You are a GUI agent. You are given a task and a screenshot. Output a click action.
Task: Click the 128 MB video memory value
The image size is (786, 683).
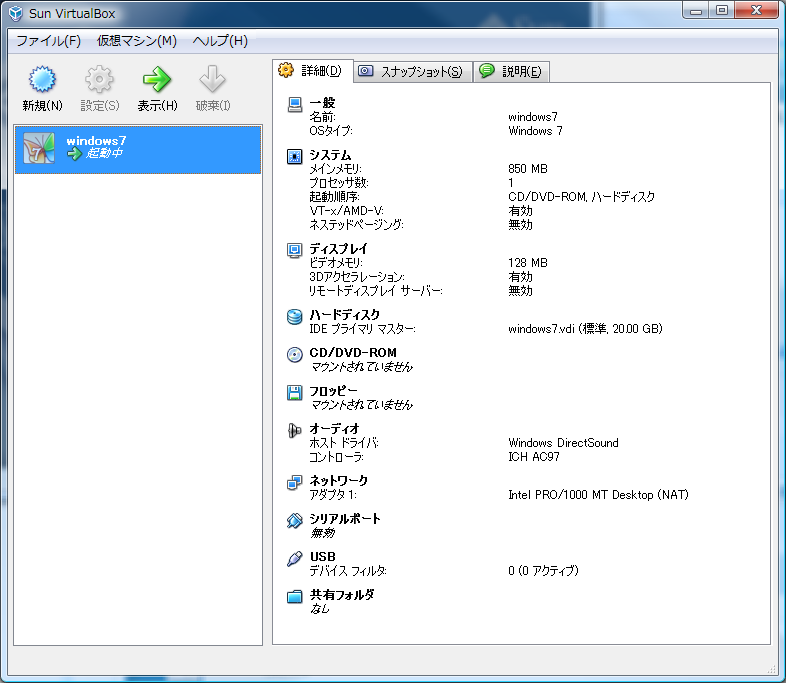pos(528,263)
